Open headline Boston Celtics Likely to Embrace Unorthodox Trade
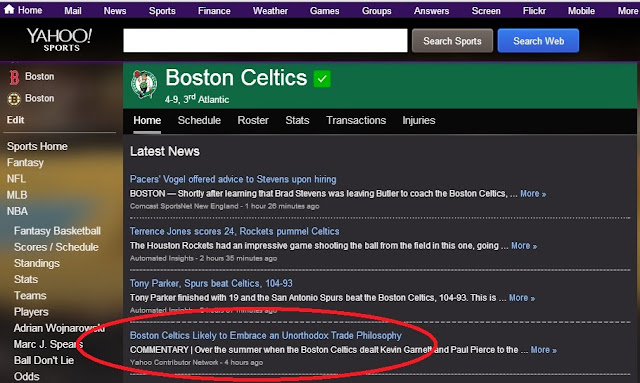Viewport: 640px width, 383px height. coord(266,335)
